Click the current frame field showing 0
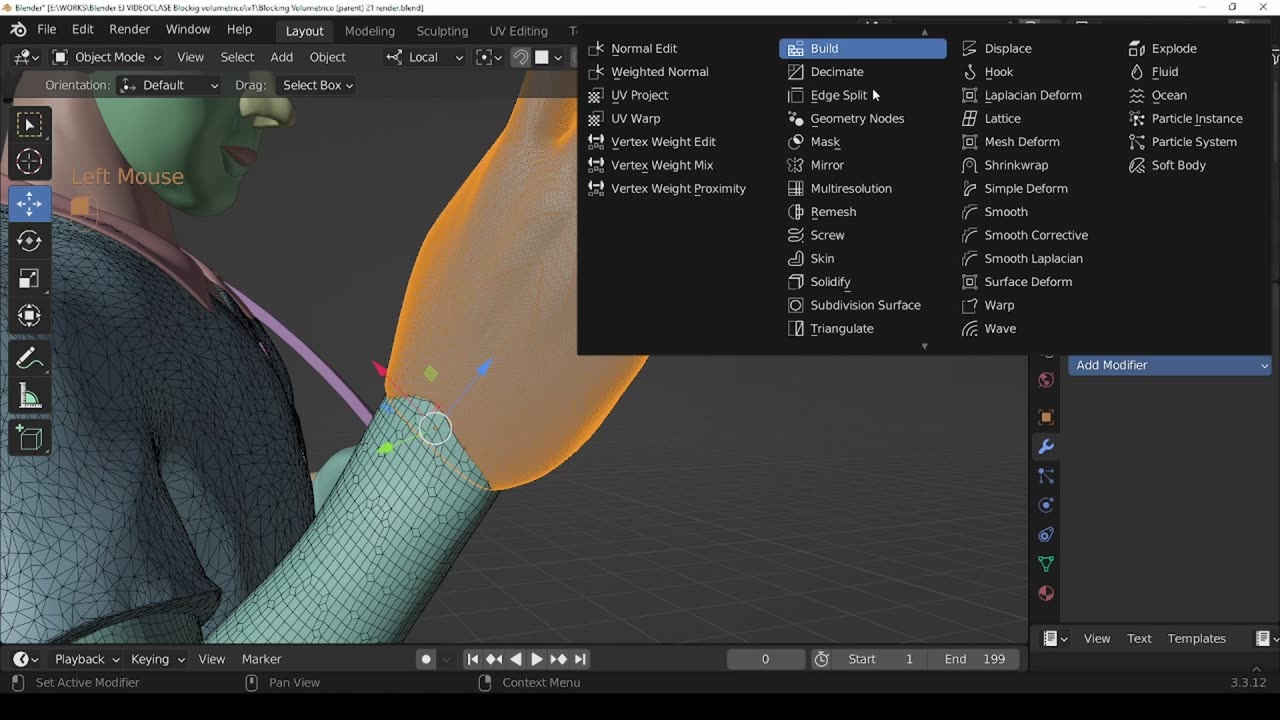Image resolution: width=1280 pixels, height=720 pixels. (x=766, y=659)
